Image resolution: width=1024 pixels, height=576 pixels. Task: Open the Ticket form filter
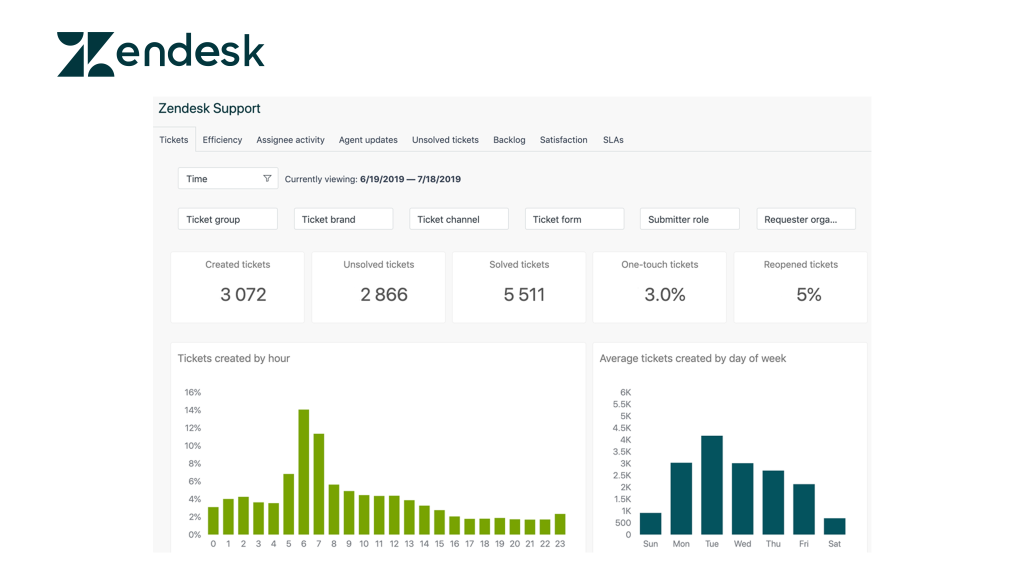(574, 219)
